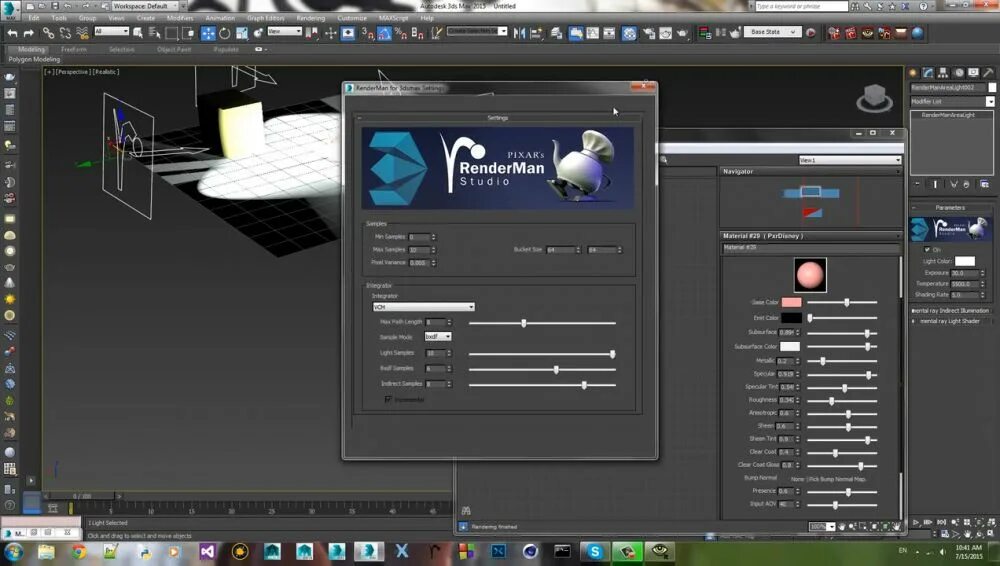This screenshot has width=1000, height=566.
Task: Click the Roughness slider in material panel
Action: point(842,401)
